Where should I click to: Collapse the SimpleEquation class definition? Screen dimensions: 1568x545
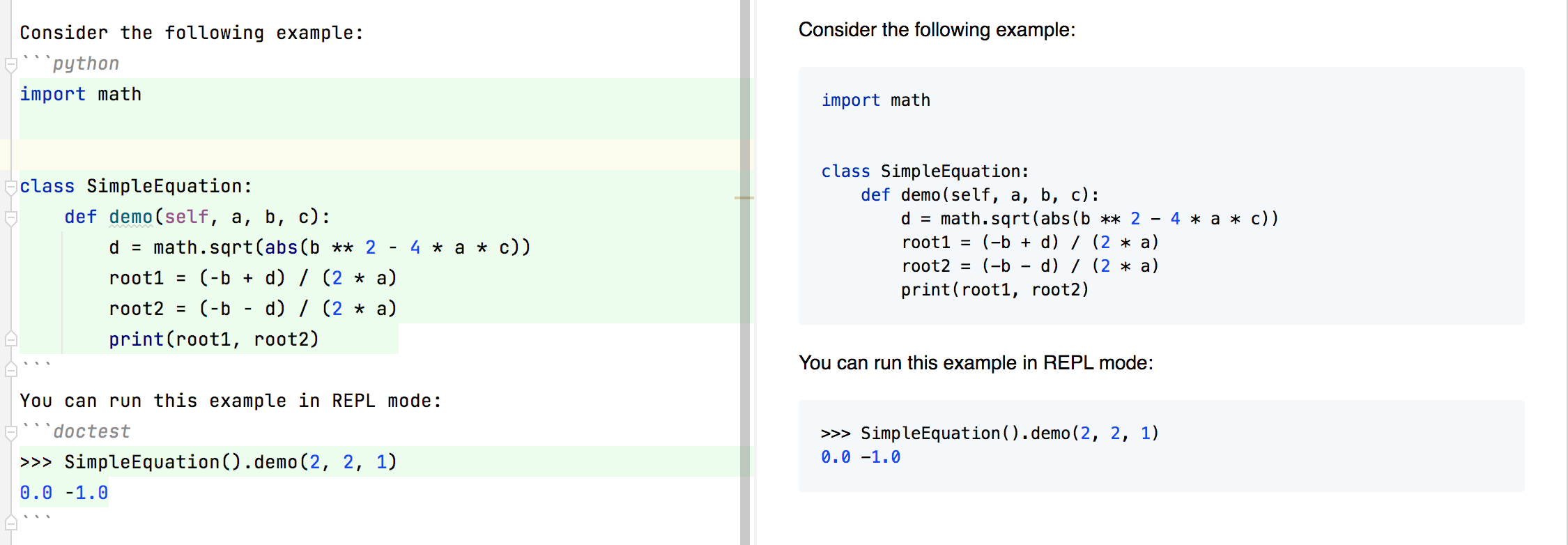(10, 186)
